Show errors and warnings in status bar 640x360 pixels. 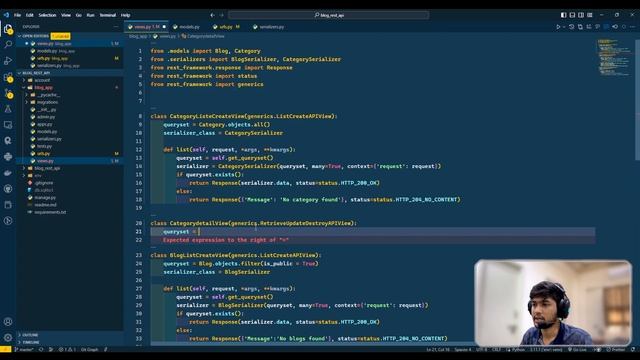tap(67, 349)
